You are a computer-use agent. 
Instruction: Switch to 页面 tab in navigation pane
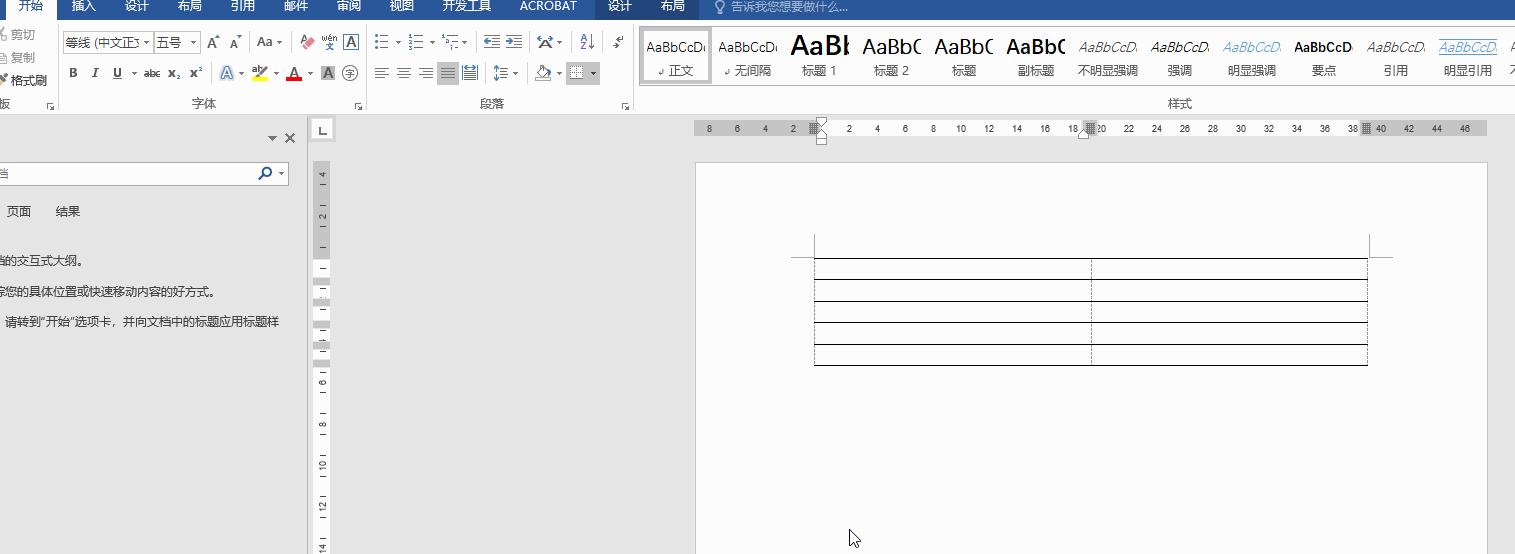pos(19,211)
